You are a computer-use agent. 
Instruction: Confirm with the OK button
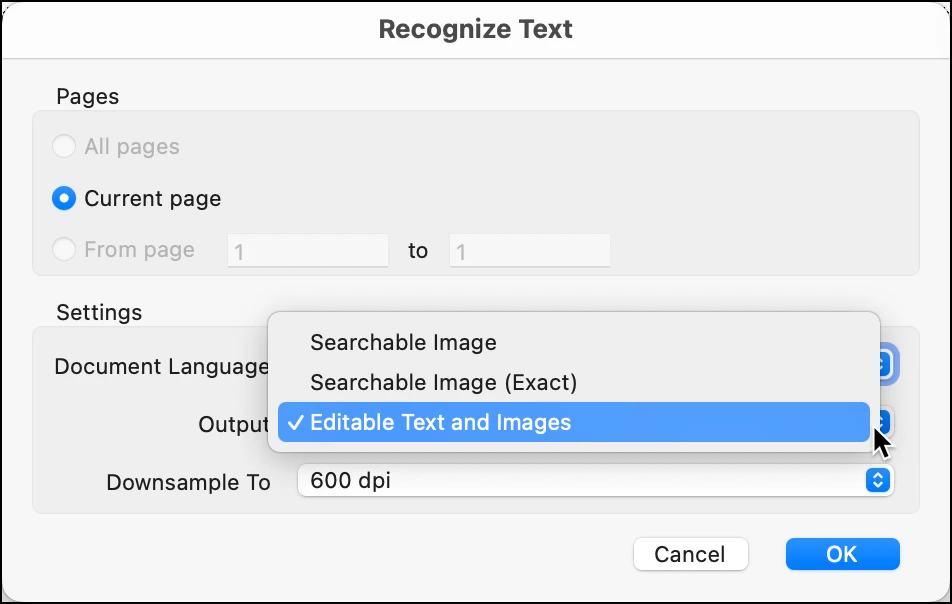(842, 554)
